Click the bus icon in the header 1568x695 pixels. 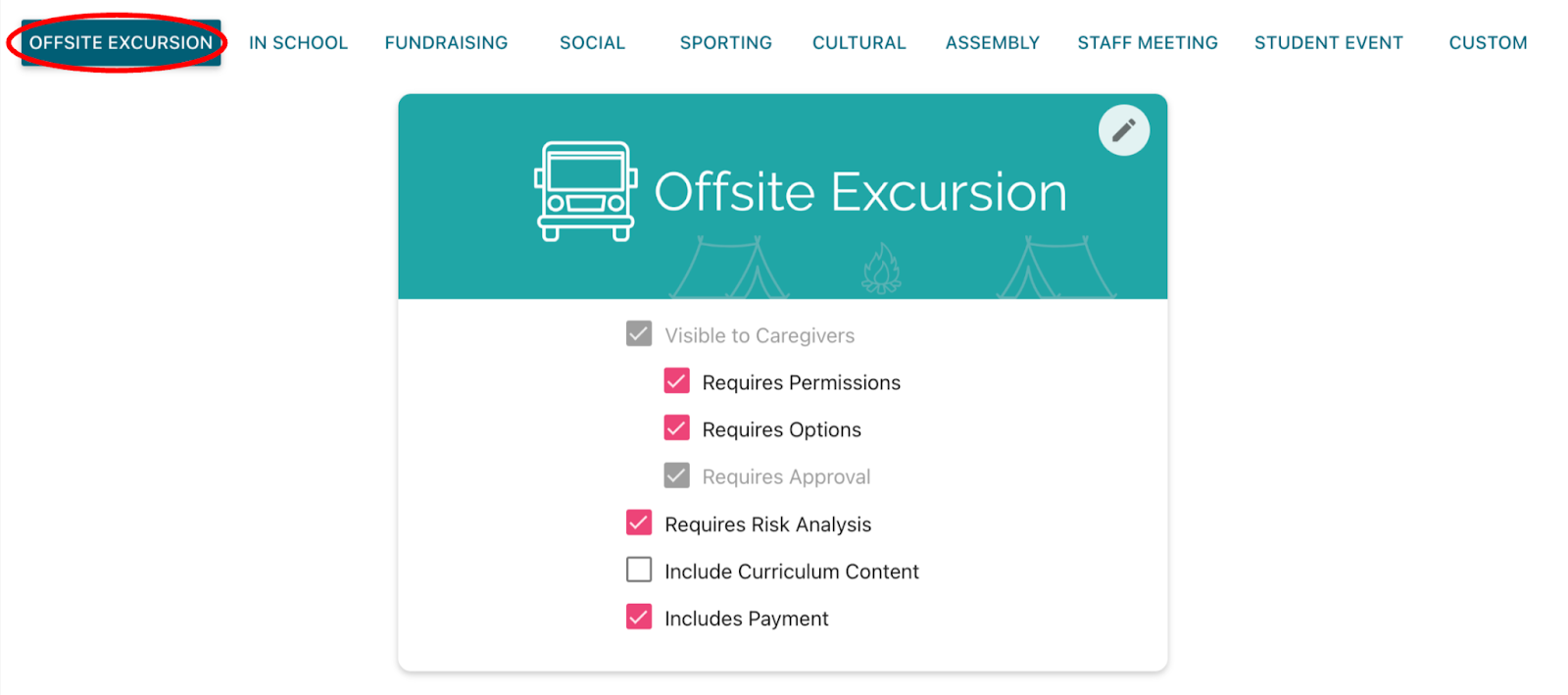(586, 191)
